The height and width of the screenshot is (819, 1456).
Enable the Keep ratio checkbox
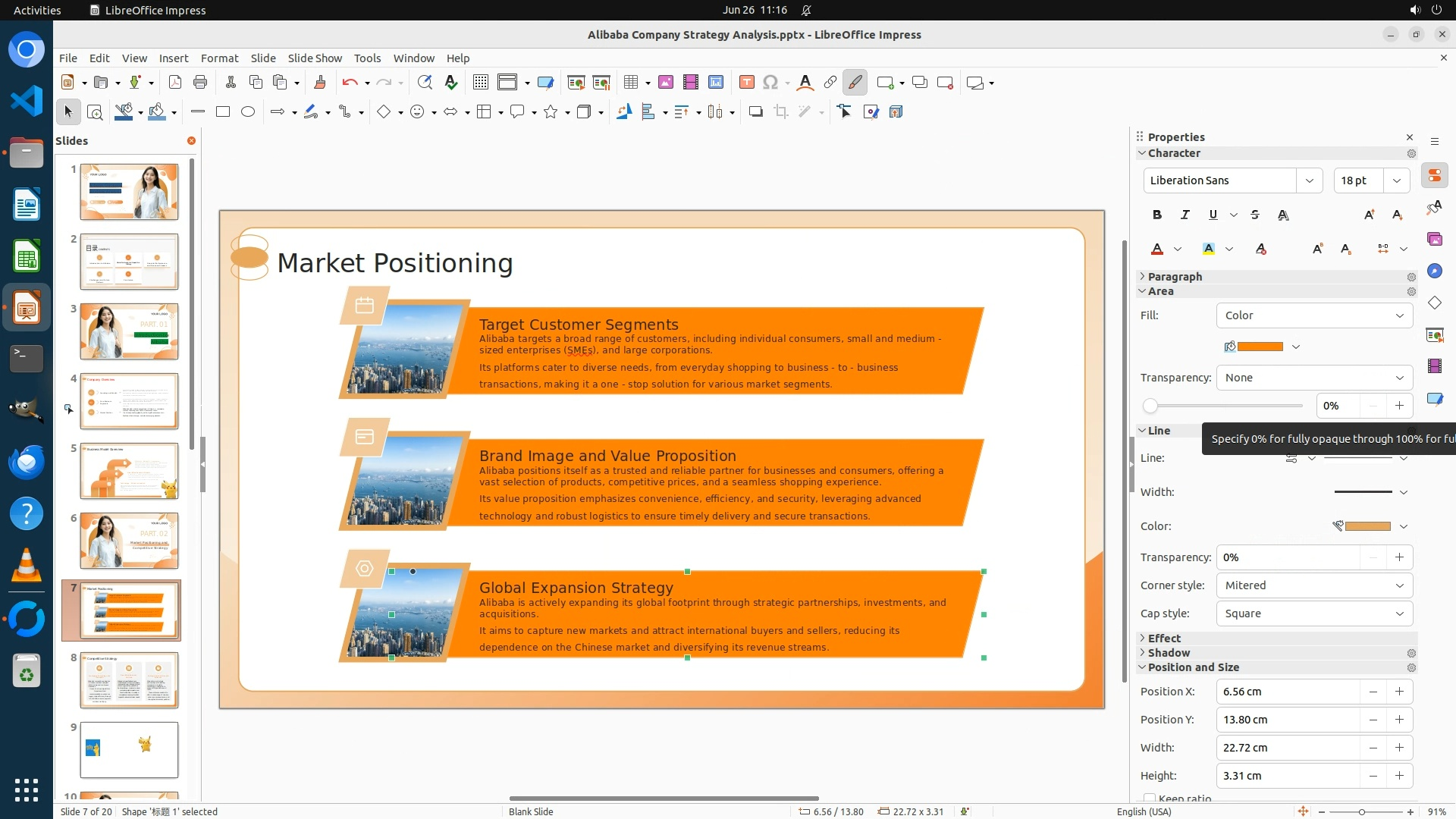(1150, 799)
